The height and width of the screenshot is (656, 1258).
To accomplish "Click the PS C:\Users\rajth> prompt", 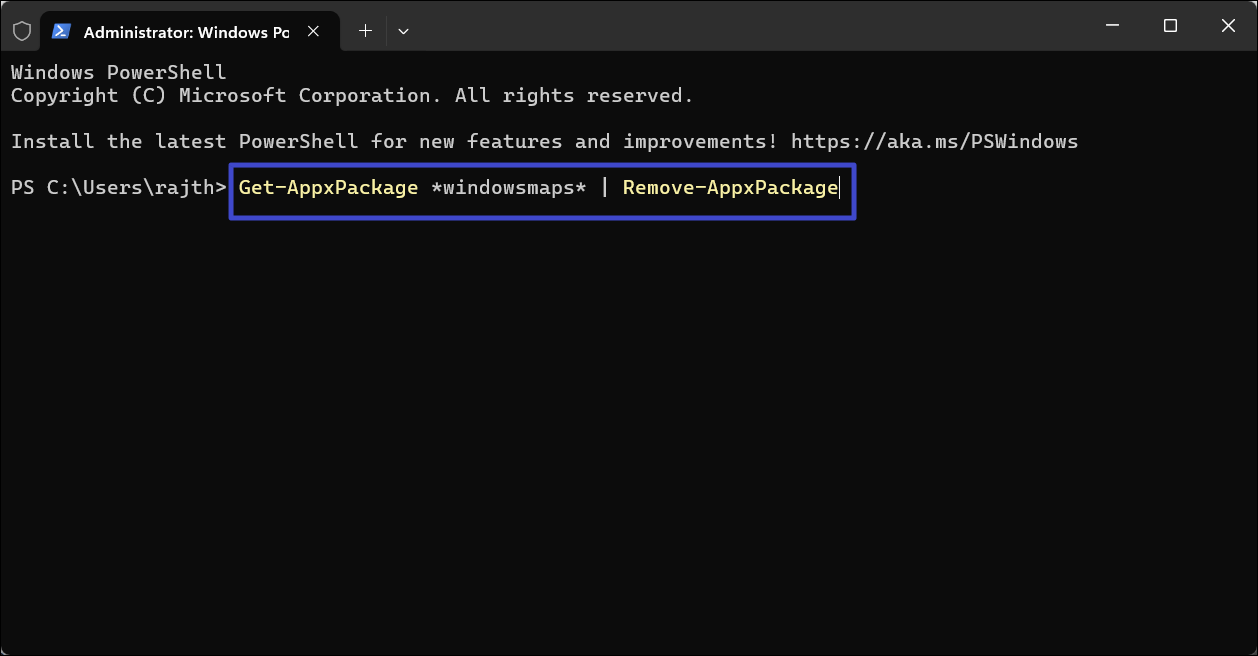I will pos(119,188).
